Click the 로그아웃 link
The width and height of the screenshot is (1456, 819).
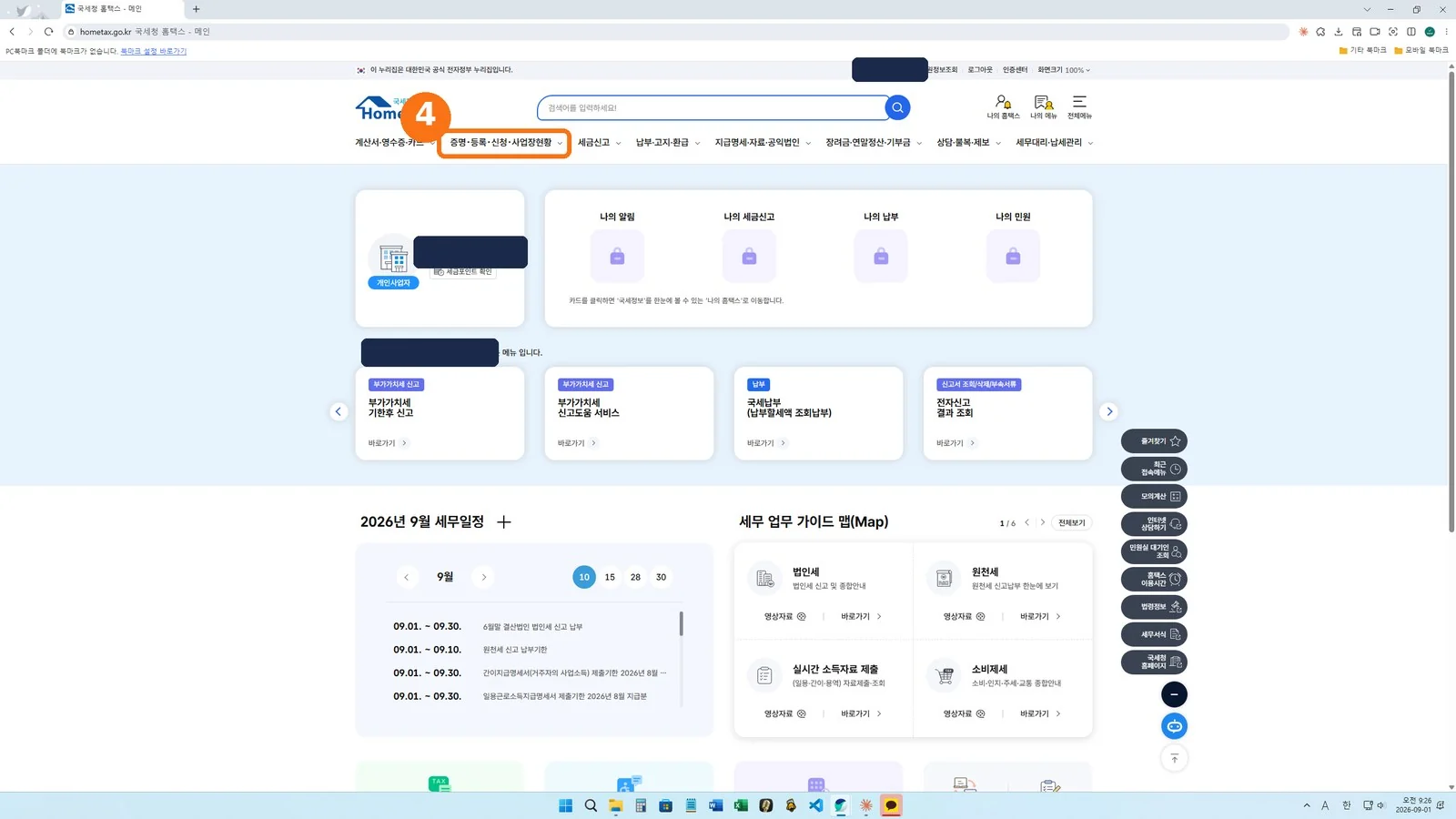click(980, 70)
